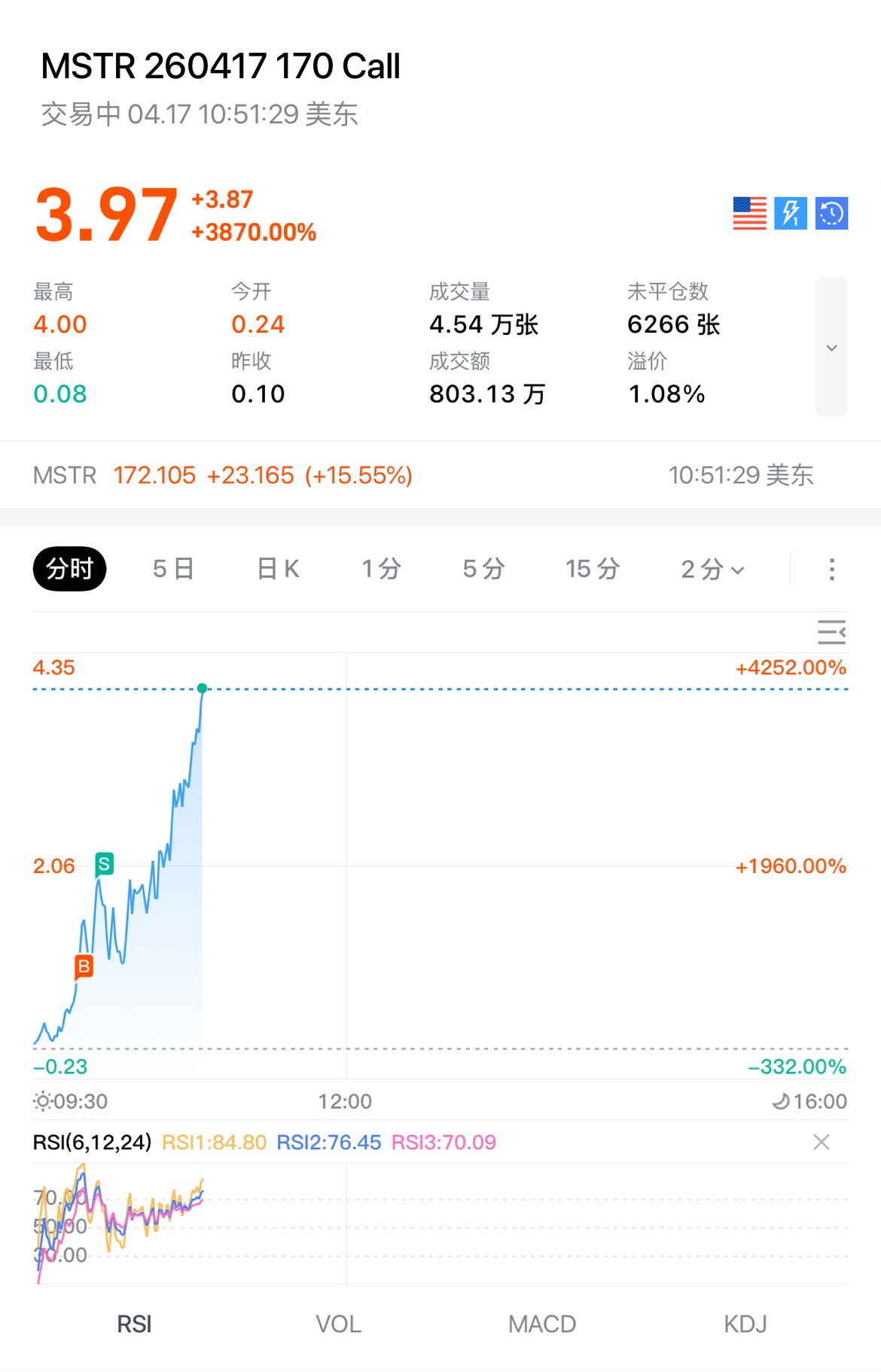Select the 15分 interval tab
881x1372 pixels.
(x=593, y=569)
